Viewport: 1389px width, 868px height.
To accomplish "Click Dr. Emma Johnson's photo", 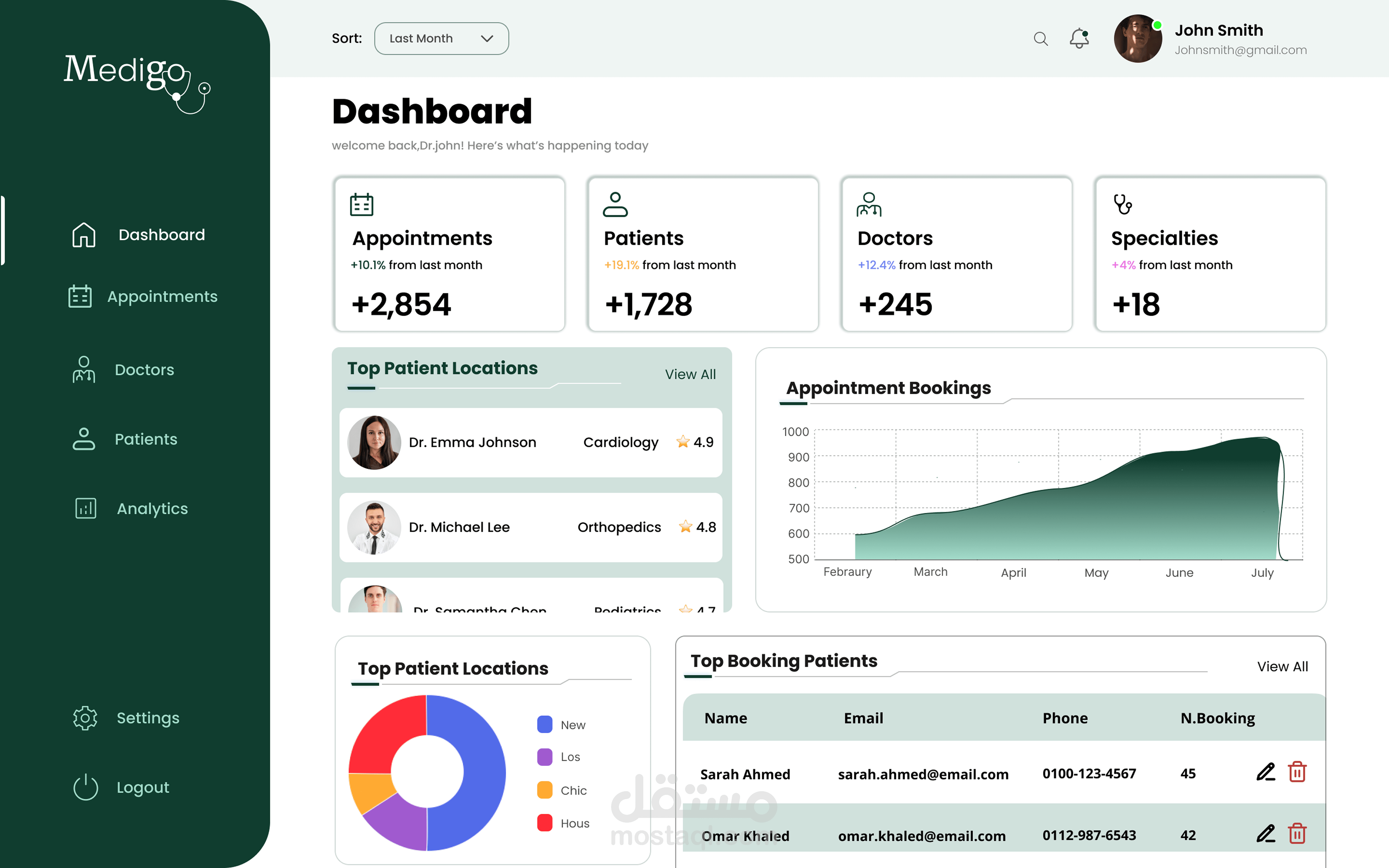I will pos(374,443).
